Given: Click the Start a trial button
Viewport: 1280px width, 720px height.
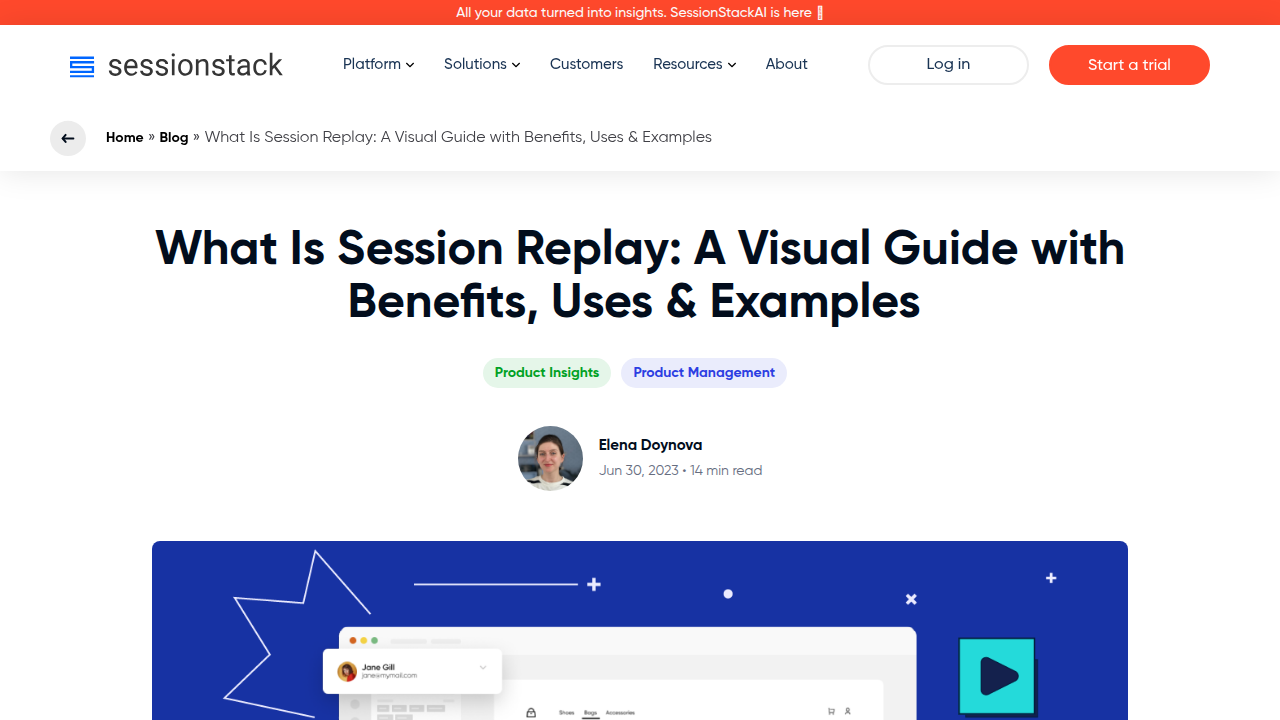Looking at the screenshot, I should (1129, 65).
